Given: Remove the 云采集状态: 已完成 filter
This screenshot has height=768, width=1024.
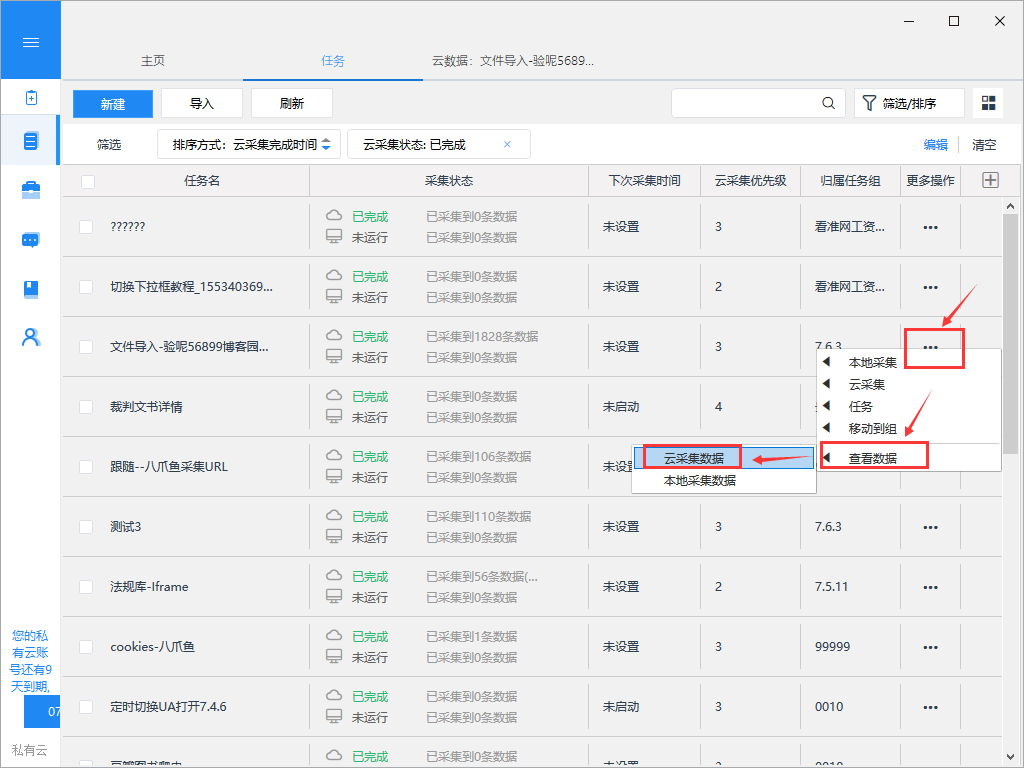Looking at the screenshot, I should point(507,144).
